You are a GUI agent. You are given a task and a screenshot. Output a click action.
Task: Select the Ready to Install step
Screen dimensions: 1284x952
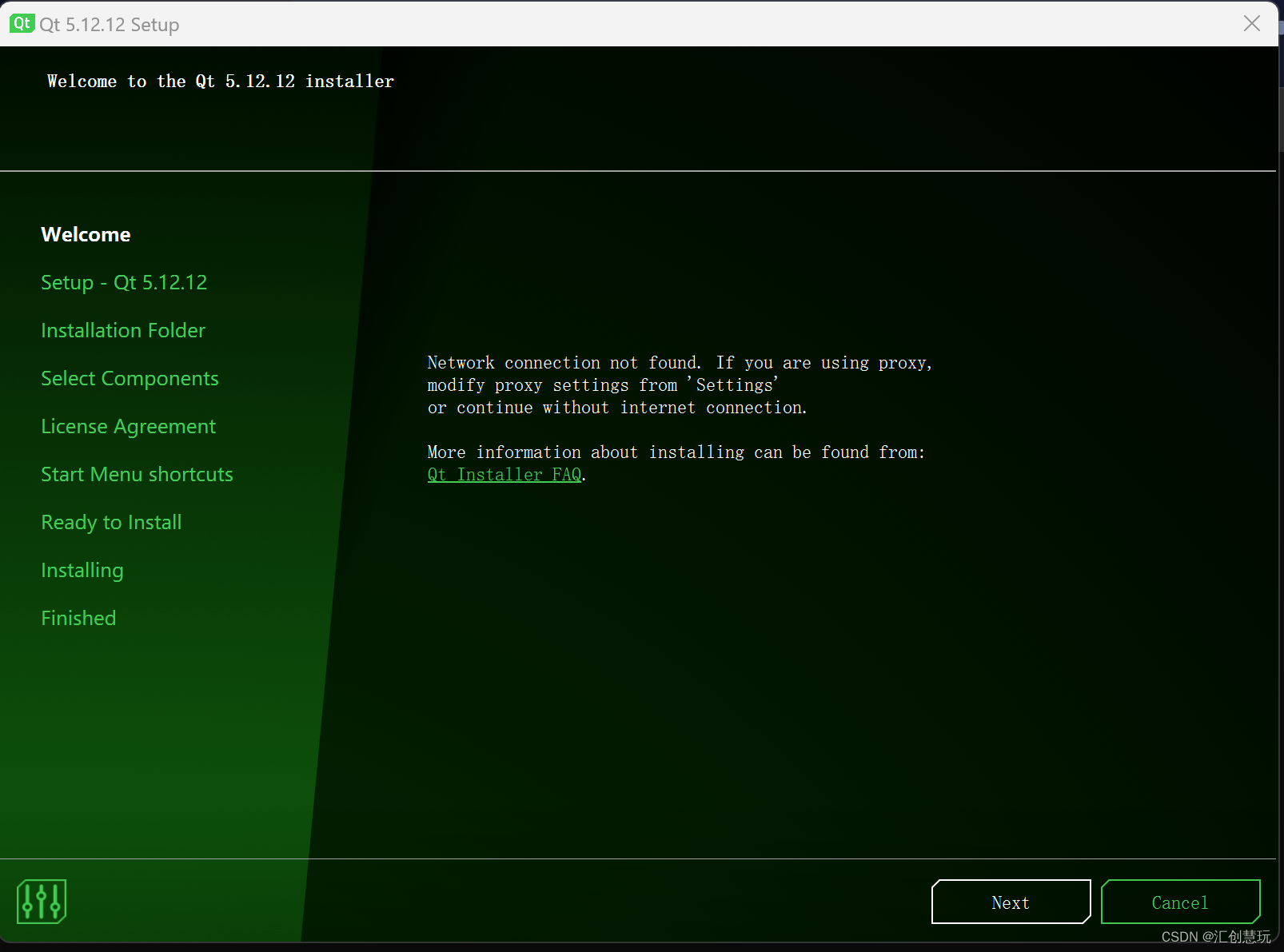pos(111,522)
